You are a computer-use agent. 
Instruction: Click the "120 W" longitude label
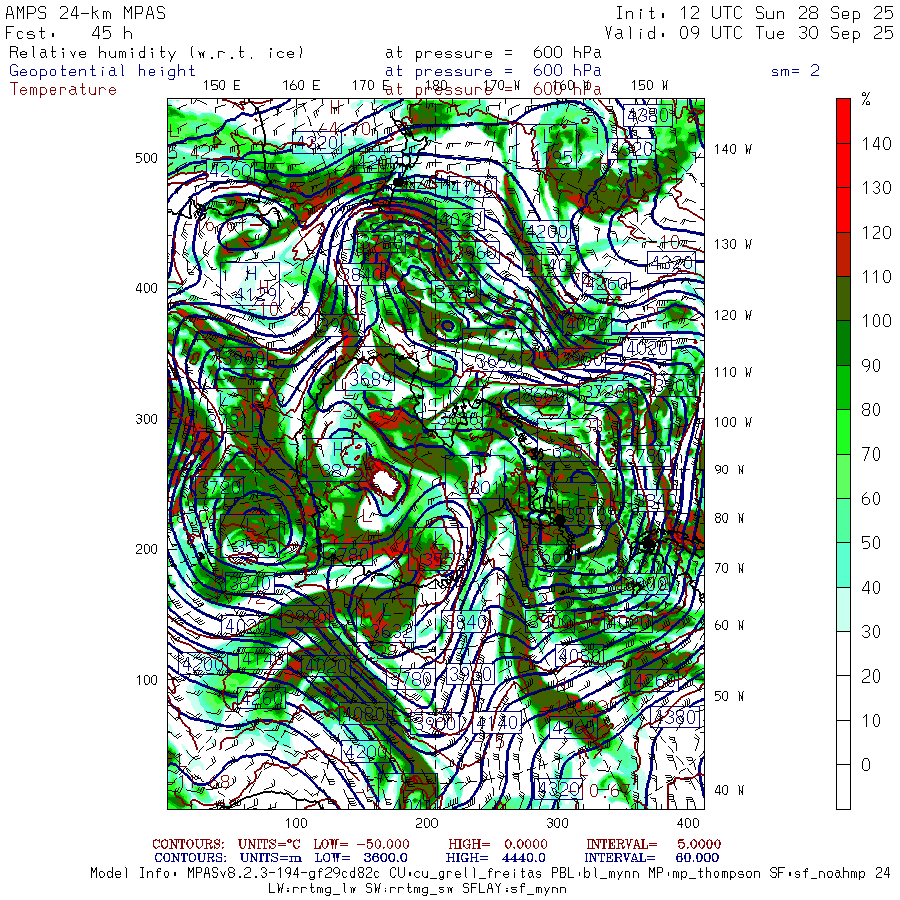732,315
